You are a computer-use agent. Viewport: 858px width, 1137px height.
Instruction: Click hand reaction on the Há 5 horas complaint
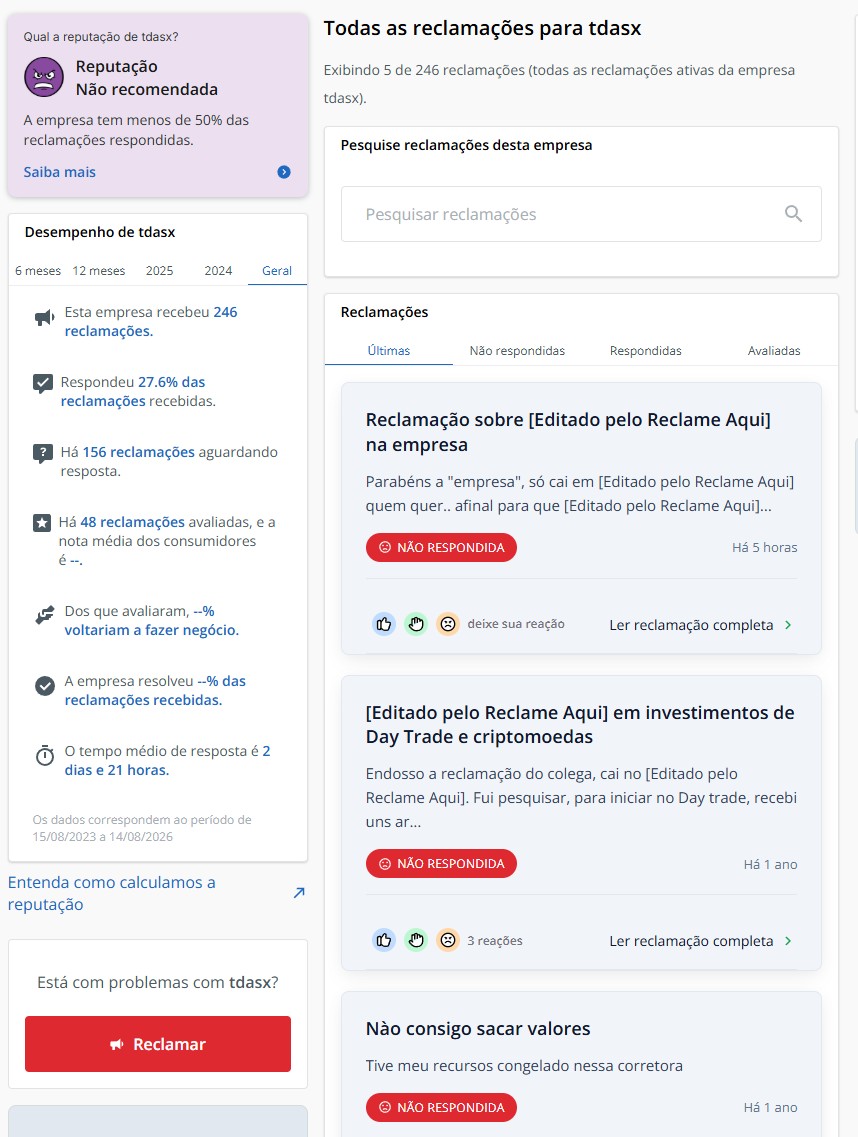pyautogui.click(x=416, y=624)
